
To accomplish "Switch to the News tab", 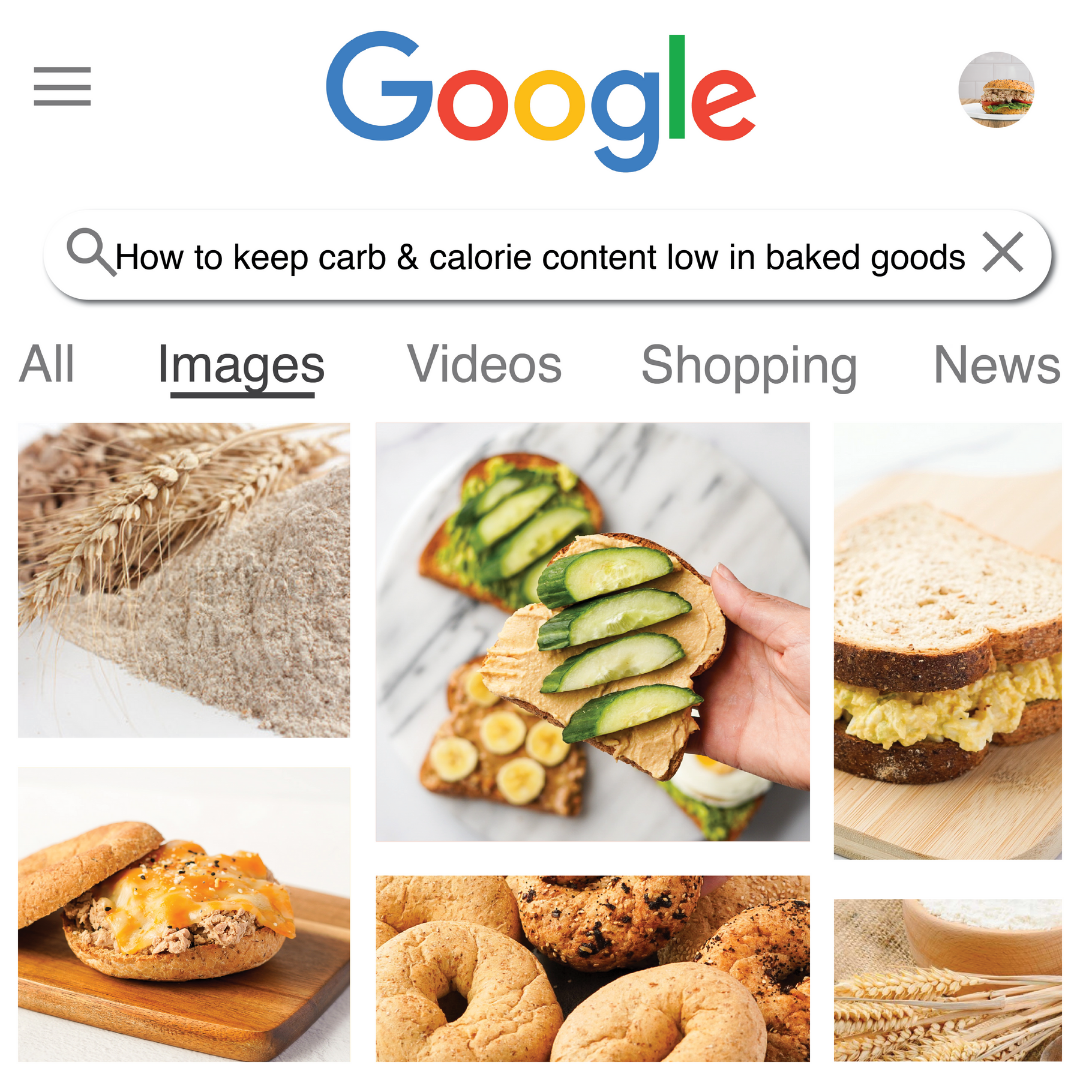I will click(997, 364).
